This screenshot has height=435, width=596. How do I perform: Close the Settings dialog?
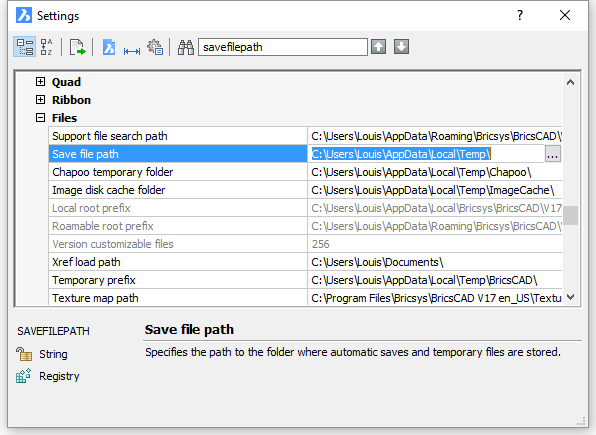[565, 15]
